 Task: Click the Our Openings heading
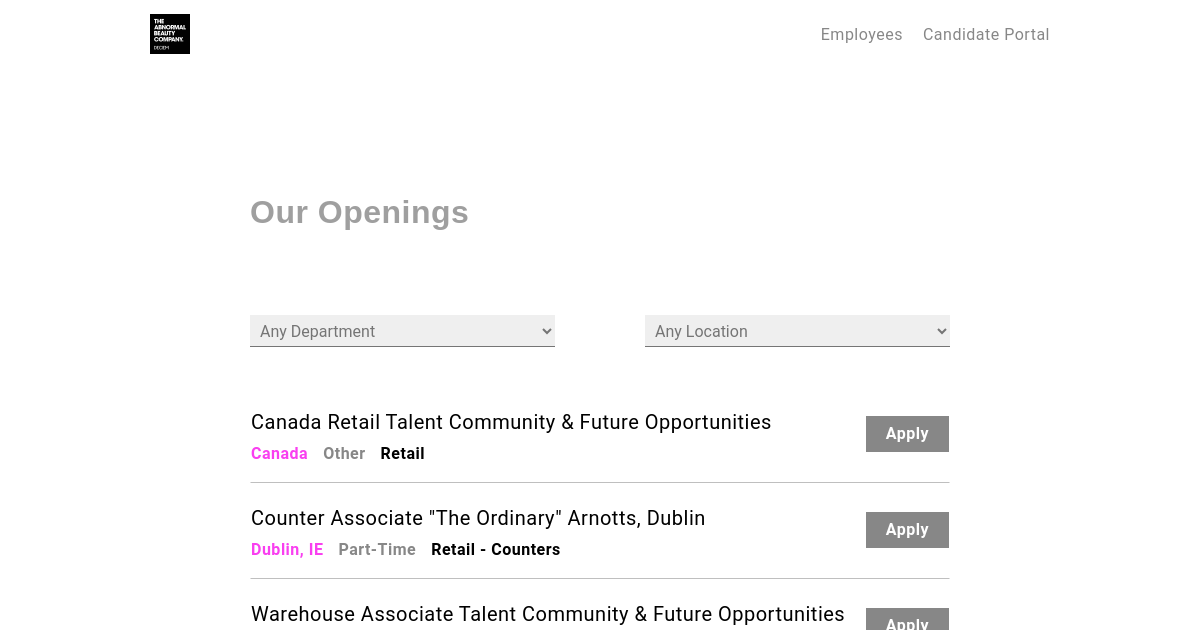pyautogui.click(x=359, y=212)
